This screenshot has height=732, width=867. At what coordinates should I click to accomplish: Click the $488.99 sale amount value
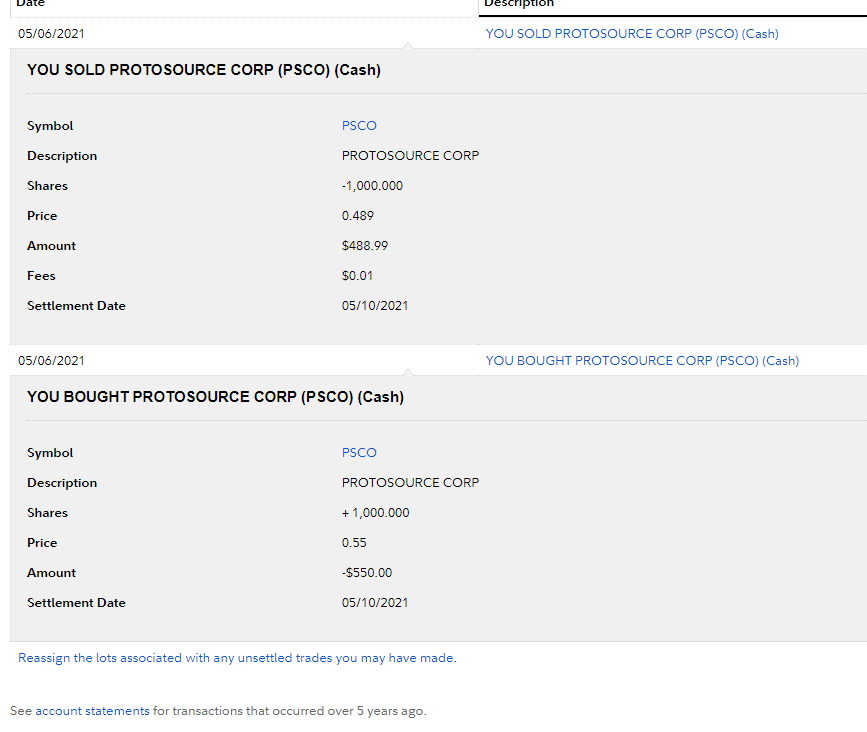pos(365,246)
